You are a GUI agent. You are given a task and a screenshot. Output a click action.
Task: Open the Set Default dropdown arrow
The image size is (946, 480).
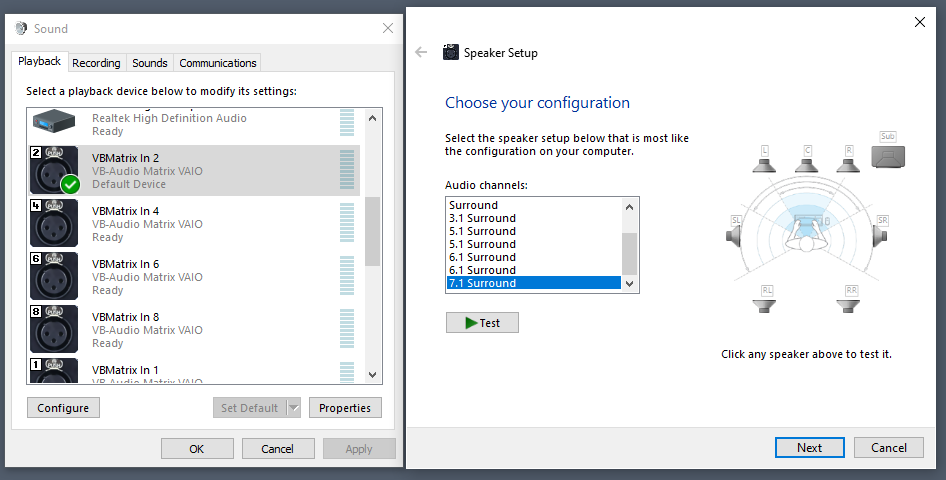(x=293, y=408)
